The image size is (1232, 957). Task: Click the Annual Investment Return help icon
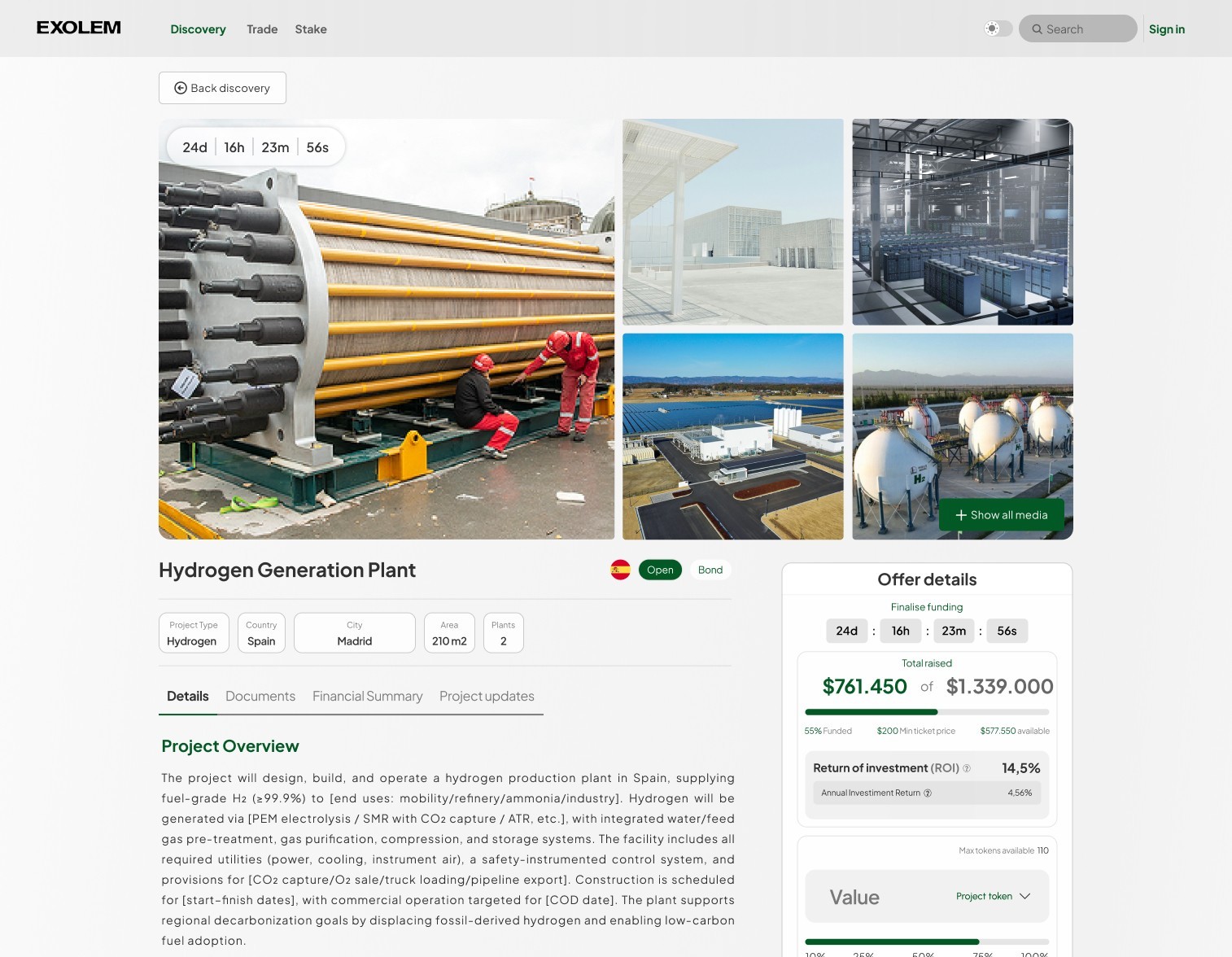point(928,793)
